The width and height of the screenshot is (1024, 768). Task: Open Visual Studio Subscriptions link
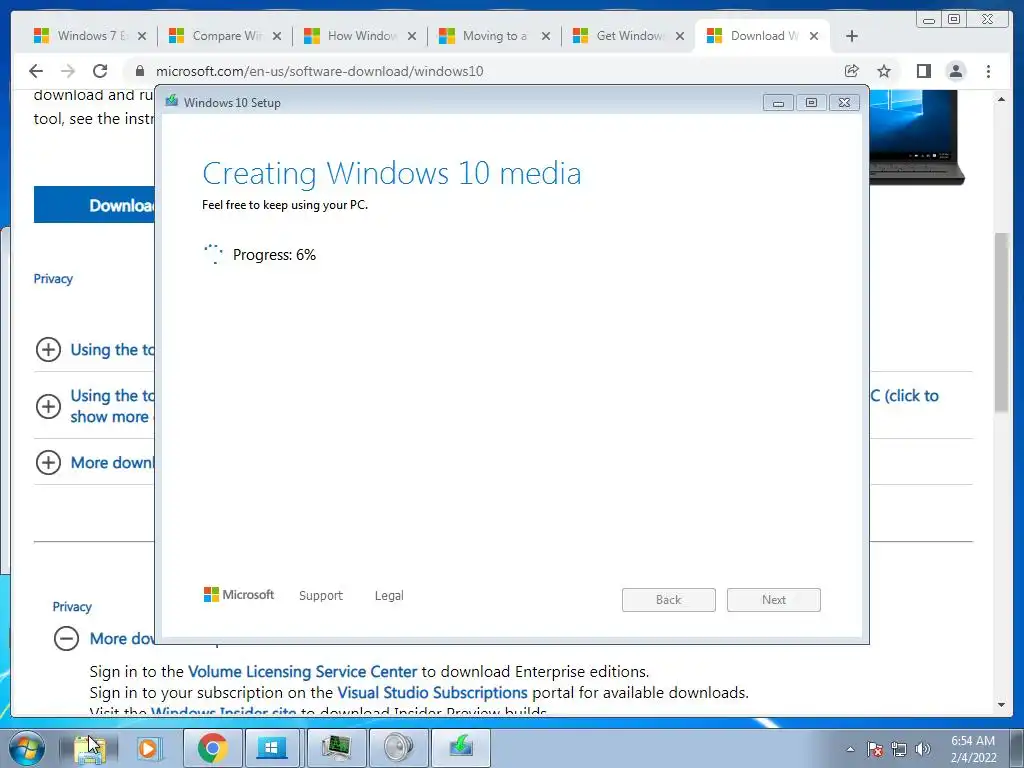tap(432, 692)
